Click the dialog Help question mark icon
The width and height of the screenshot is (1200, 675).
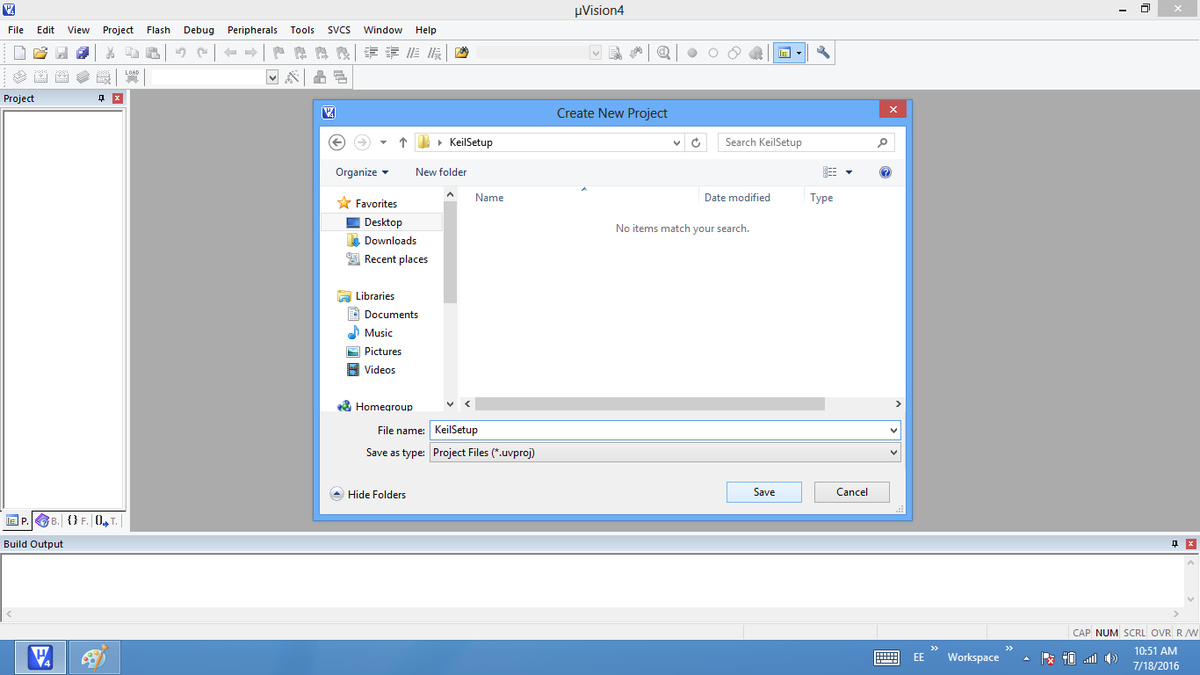[x=885, y=172]
